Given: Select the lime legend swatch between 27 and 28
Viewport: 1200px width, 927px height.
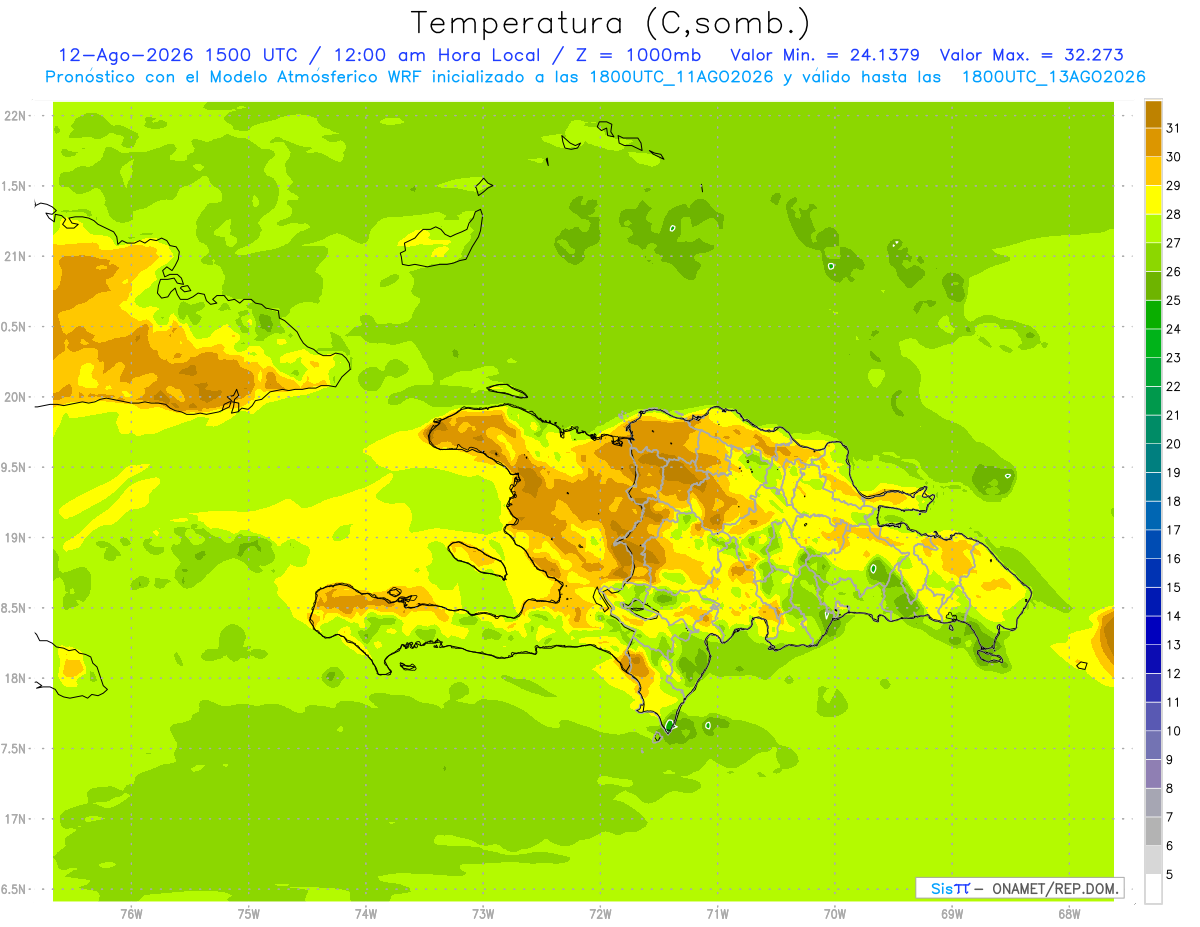Looking at the screenshot, I should coord(1153,228).
